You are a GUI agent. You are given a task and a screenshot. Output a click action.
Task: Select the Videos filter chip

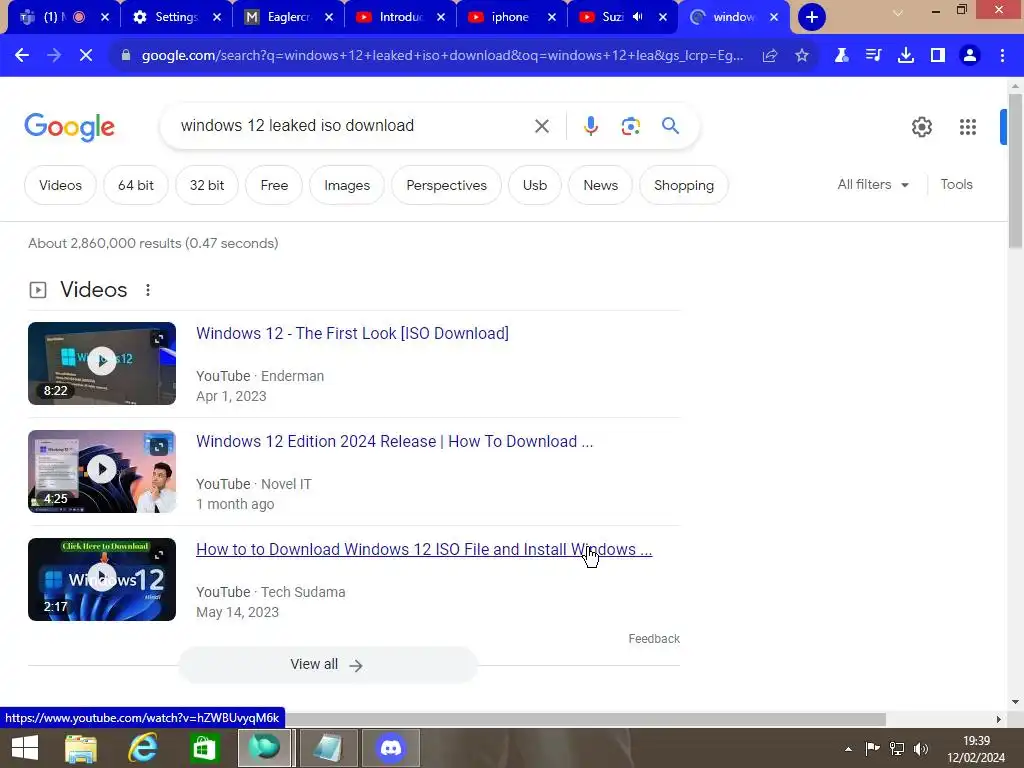click(x=60, y=185)
